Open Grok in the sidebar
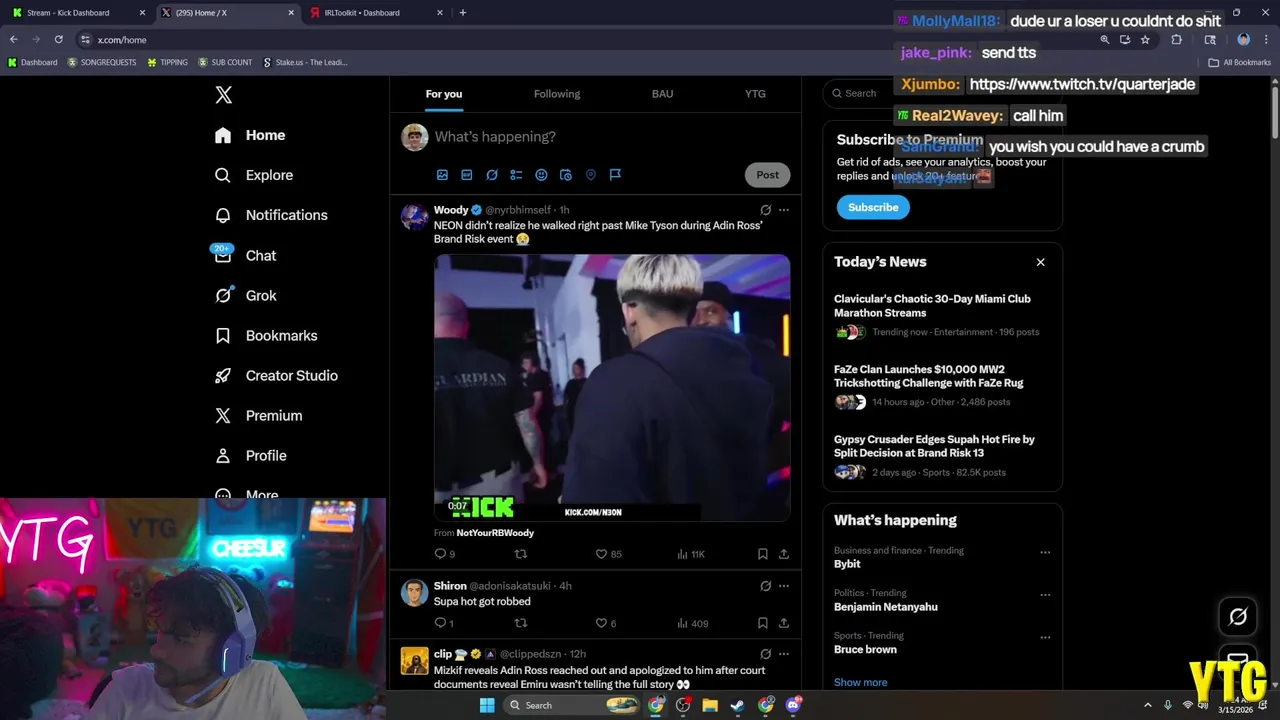The width and height of the screenshot is (1280, 720). pos(246,295)
